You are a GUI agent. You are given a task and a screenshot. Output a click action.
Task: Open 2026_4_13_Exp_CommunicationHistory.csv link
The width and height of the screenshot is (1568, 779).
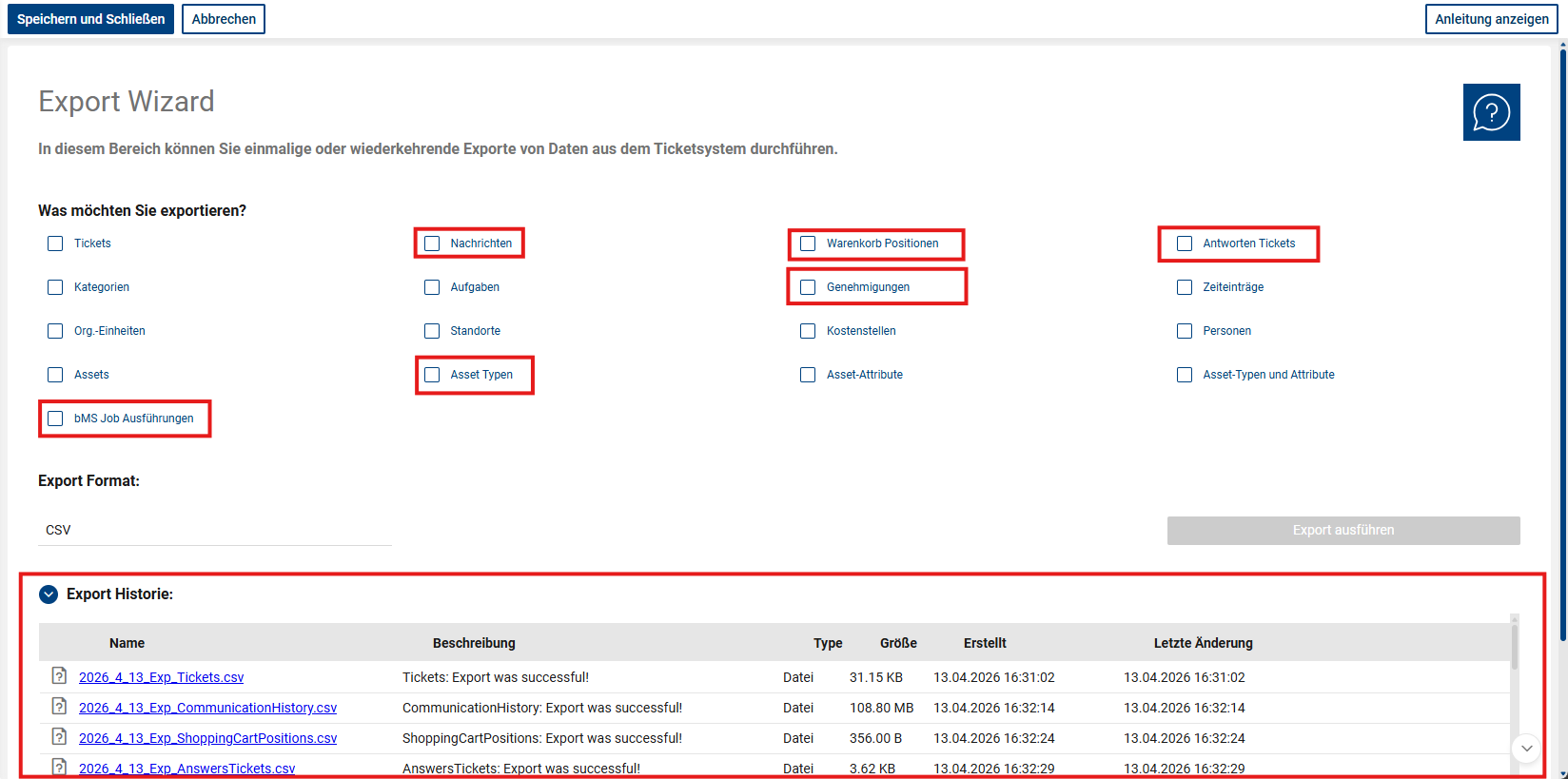pyautogui.click(x=207, y=708)
